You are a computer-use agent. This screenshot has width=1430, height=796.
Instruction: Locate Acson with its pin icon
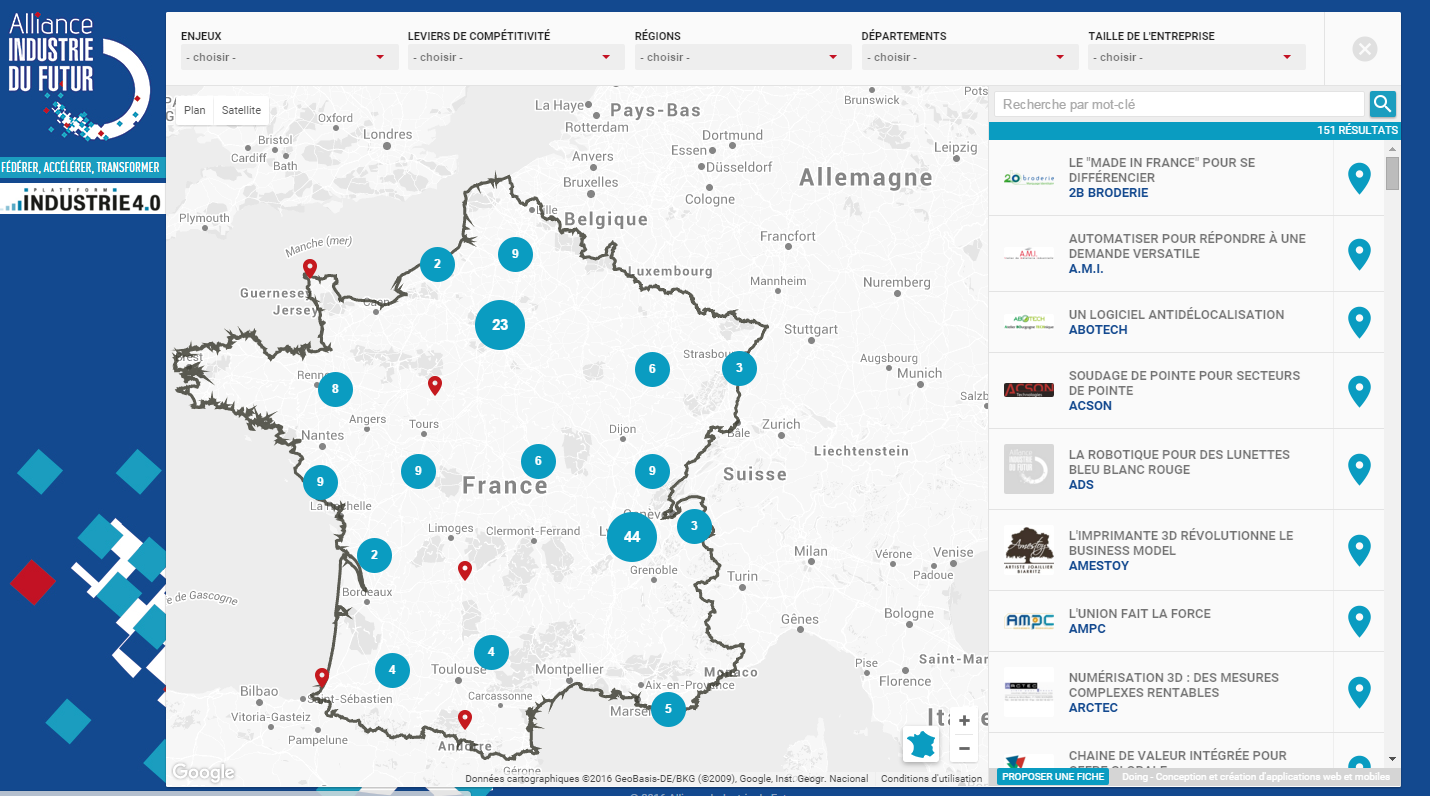pos(1359,391)
